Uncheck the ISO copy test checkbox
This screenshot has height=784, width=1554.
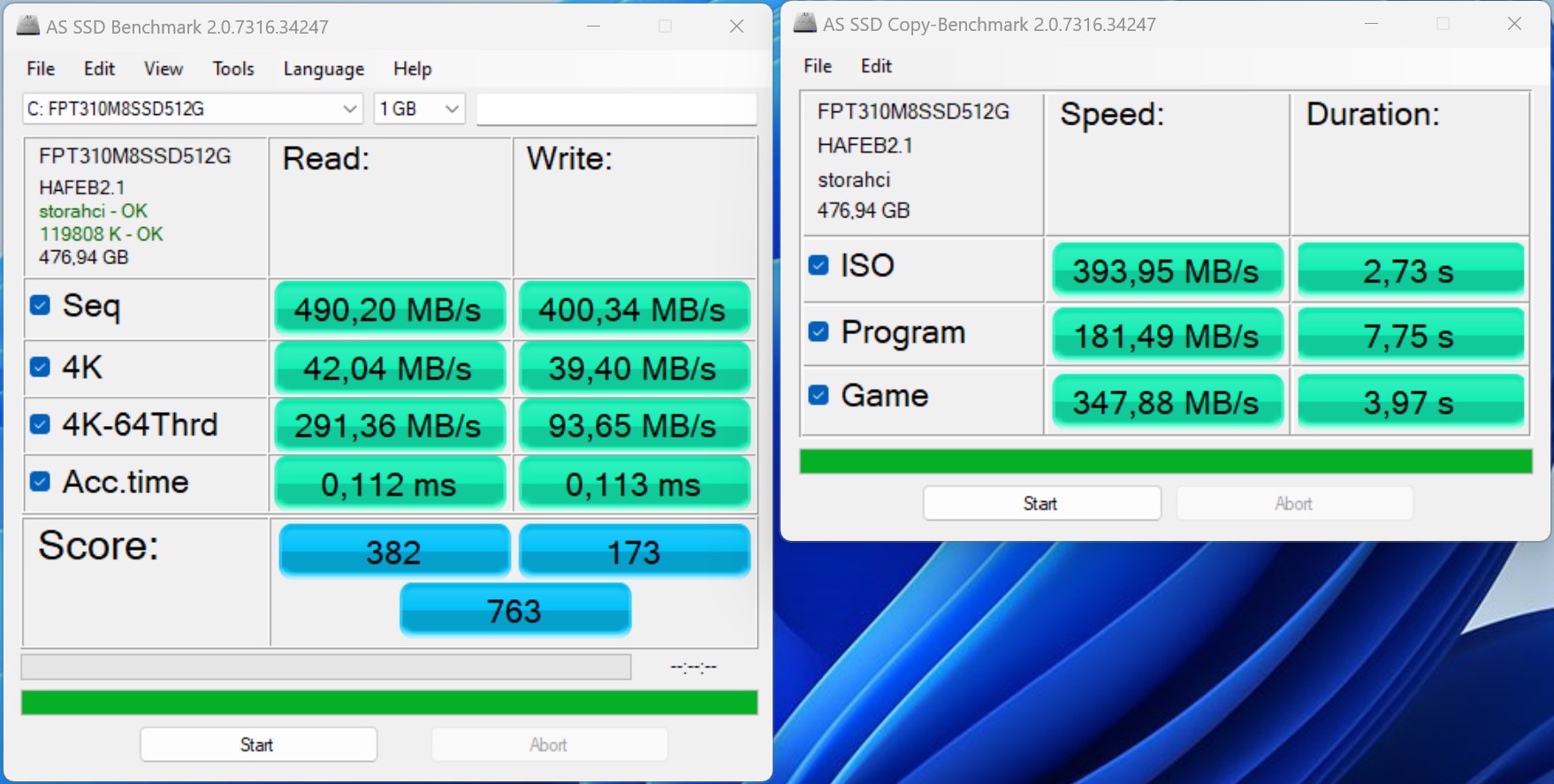[x=819, y=265]
